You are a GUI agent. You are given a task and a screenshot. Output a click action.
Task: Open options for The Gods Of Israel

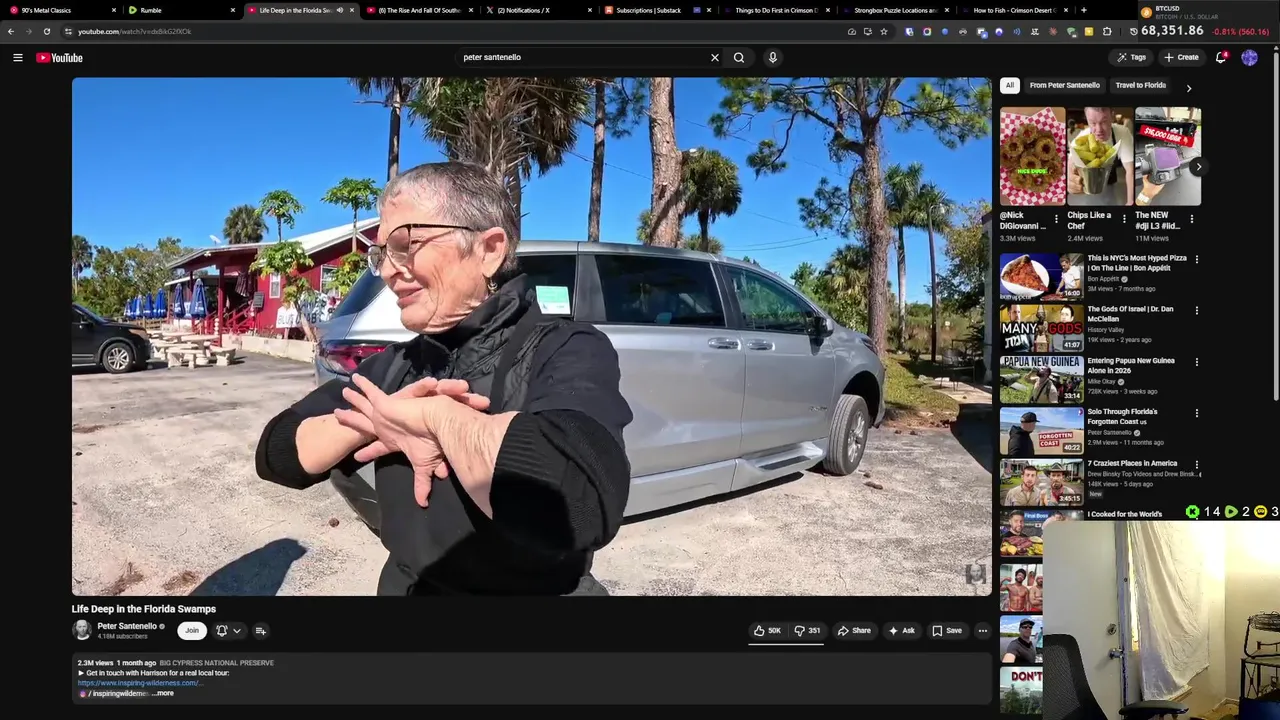[x=1196, y=310]
